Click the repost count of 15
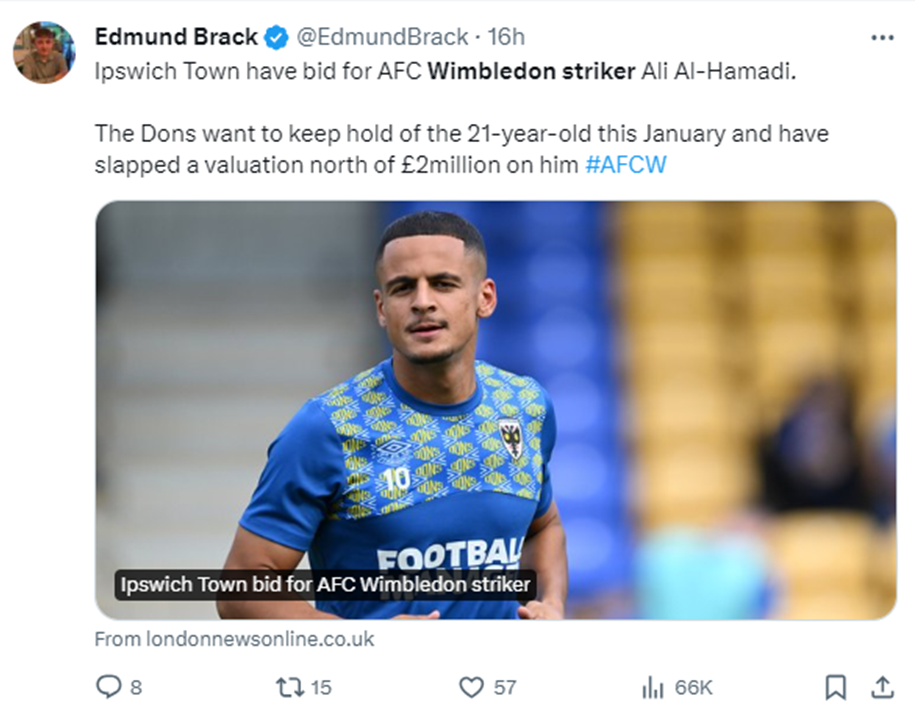 (321, 688)
